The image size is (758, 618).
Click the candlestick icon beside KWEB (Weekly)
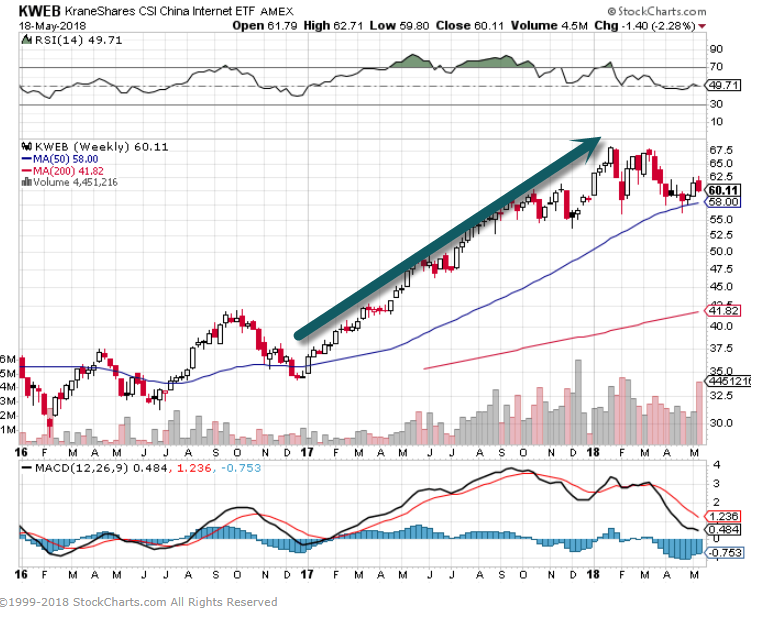pos(27,146)
